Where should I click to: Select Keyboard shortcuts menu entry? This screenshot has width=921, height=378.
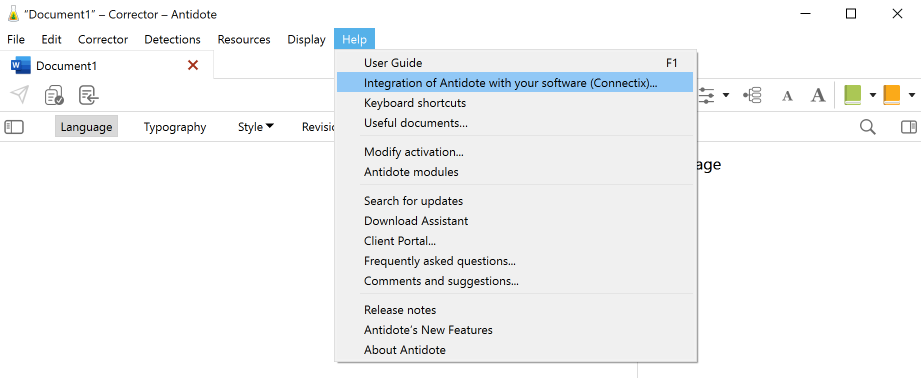point(515,103)
